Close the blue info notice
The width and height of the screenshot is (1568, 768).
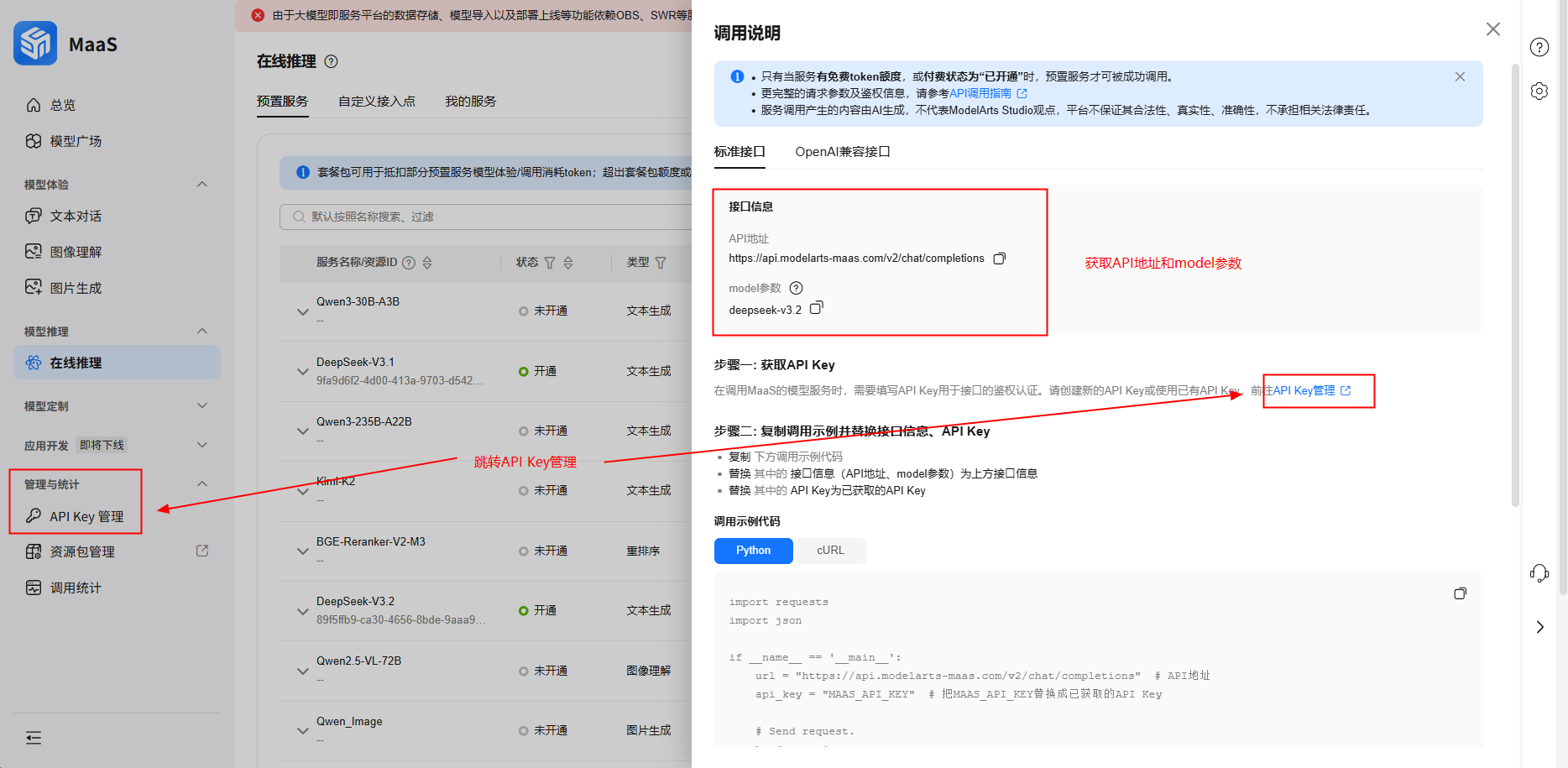coord(1460,76)
